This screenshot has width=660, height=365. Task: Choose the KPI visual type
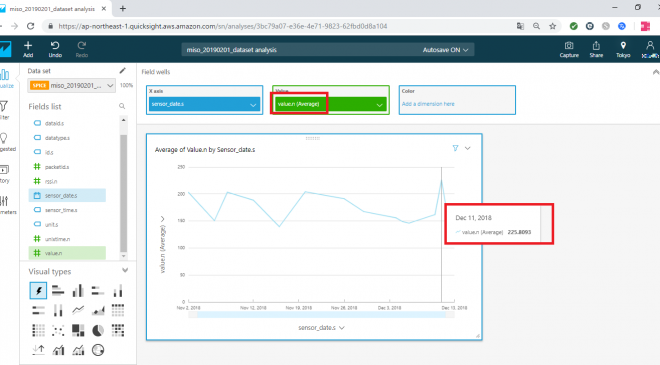click(x=38, y=350)
